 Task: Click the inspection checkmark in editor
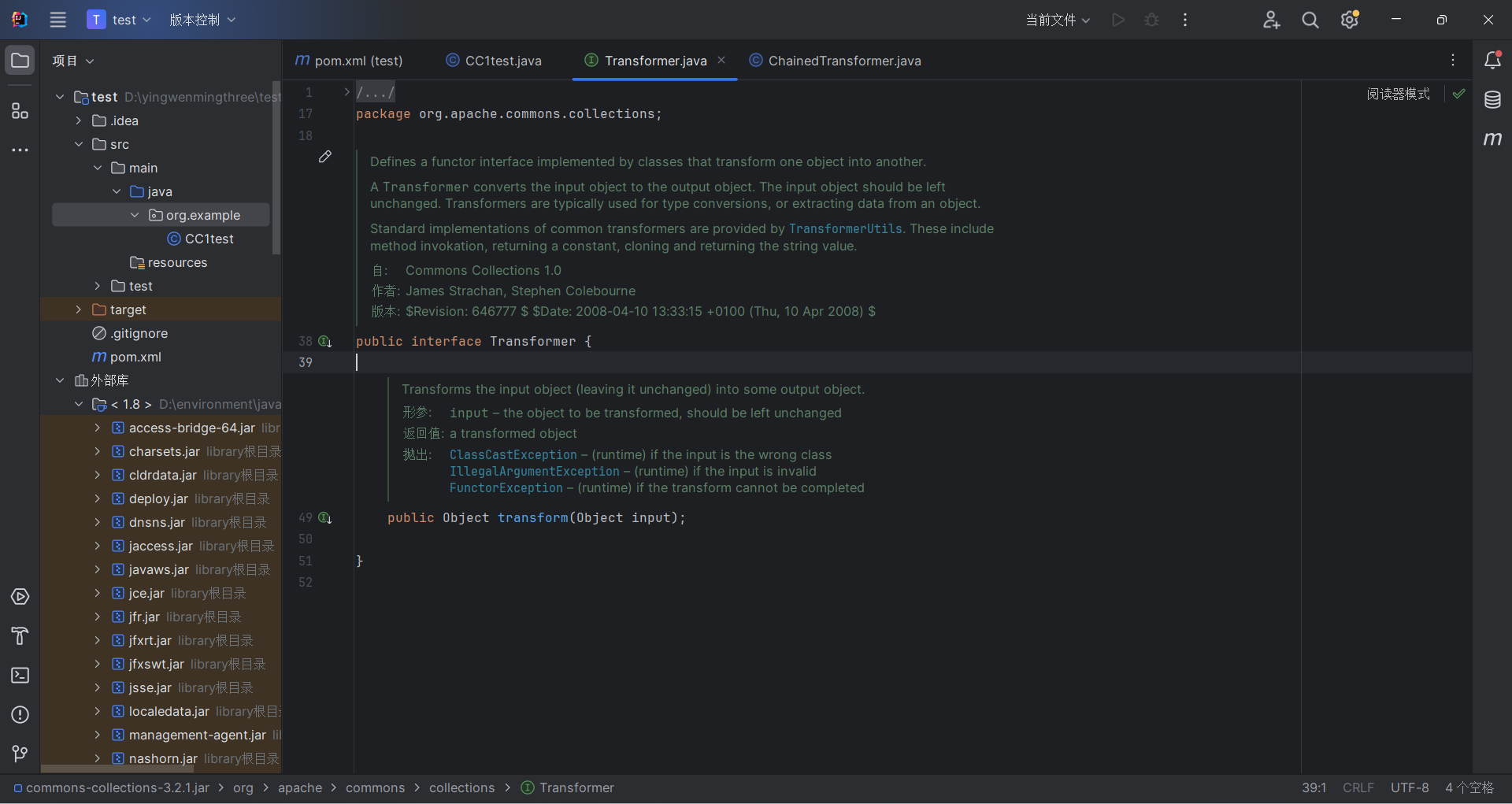(x=1458, y=94)
